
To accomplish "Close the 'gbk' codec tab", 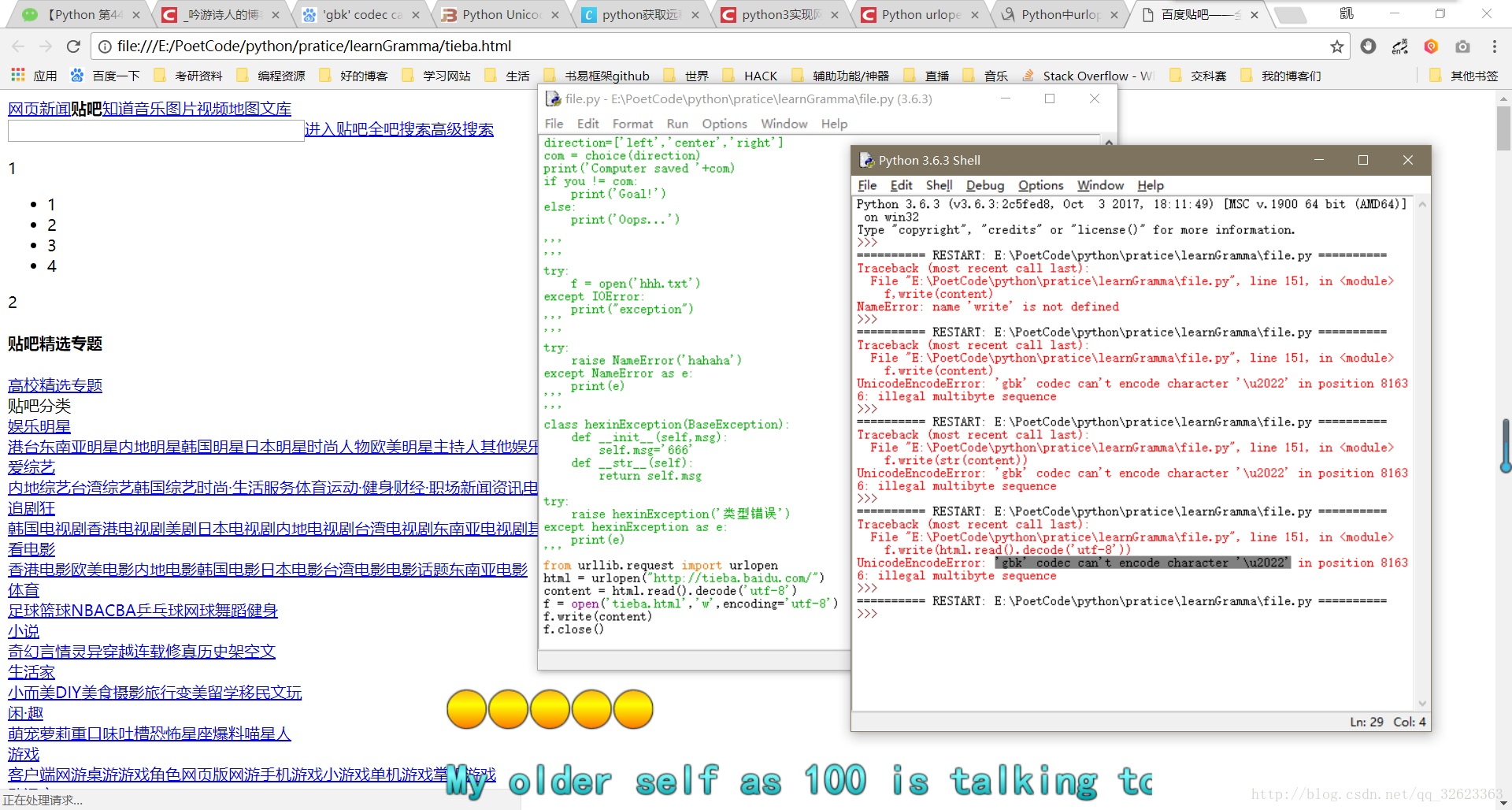I will click(416, 14).
